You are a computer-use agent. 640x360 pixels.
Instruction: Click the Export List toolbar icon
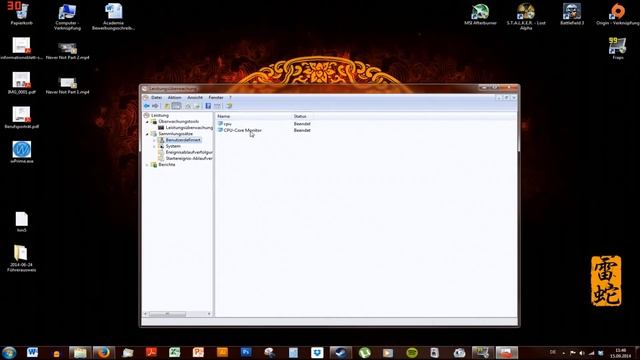tap(197, 106)
